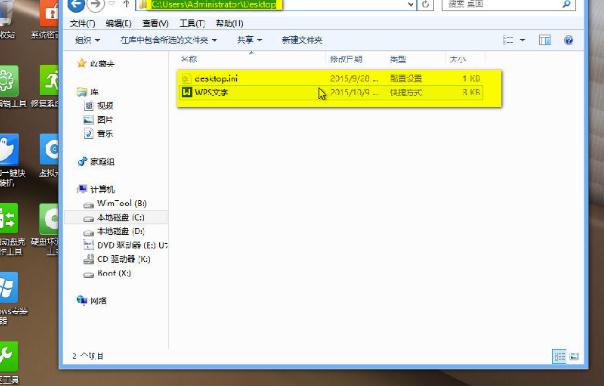Screen dimensions: 604x386
Task: Click the green gear desktop icon
Action: [x=8, y=81]
